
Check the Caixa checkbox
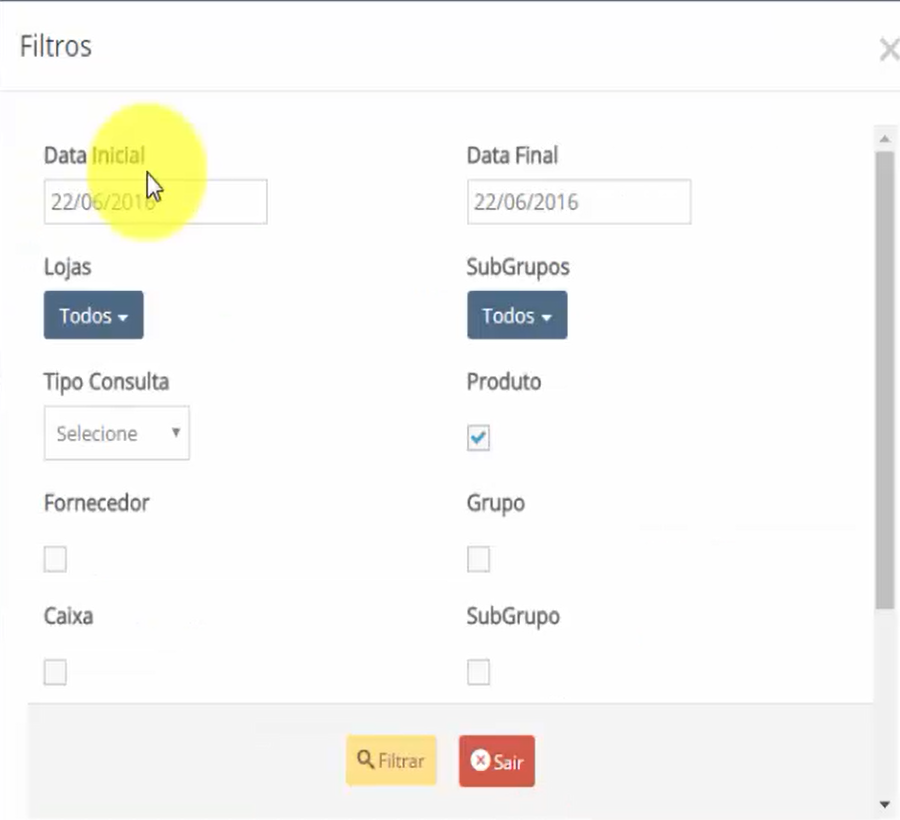click(55, 672)
